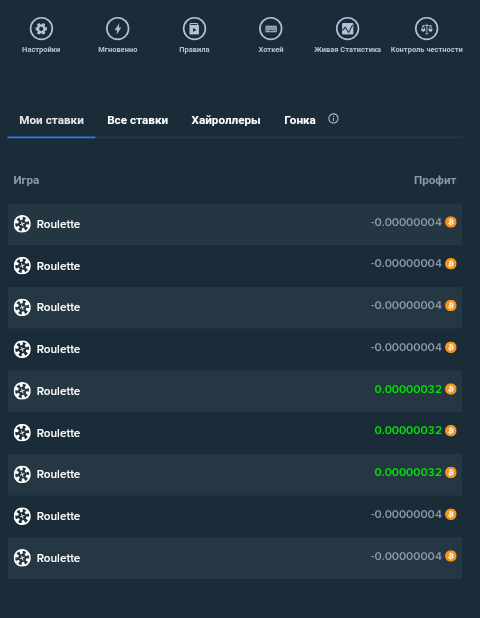
Task: Click the Bitcoin coin icon in the second bet row
Action: coord(451,263)
